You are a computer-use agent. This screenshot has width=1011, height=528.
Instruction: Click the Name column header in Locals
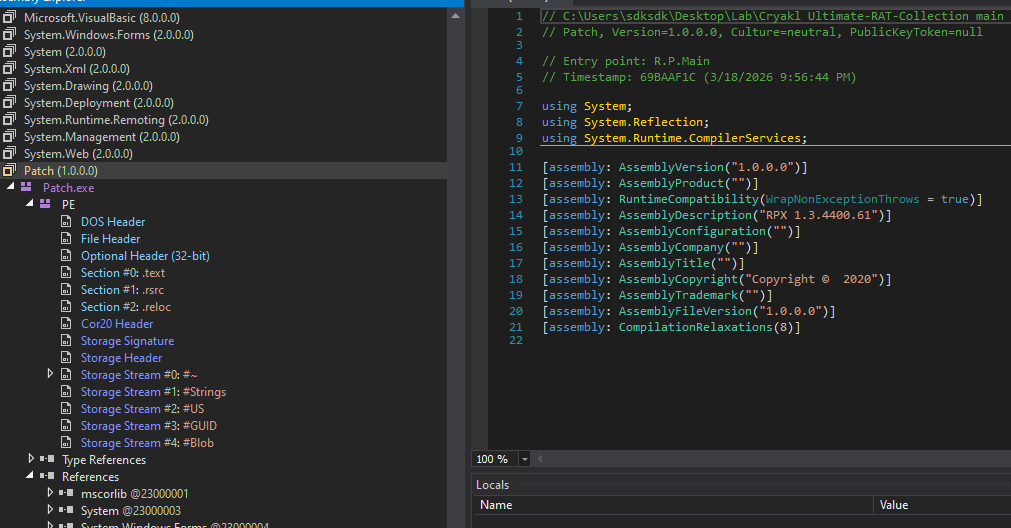pos(496,505)
